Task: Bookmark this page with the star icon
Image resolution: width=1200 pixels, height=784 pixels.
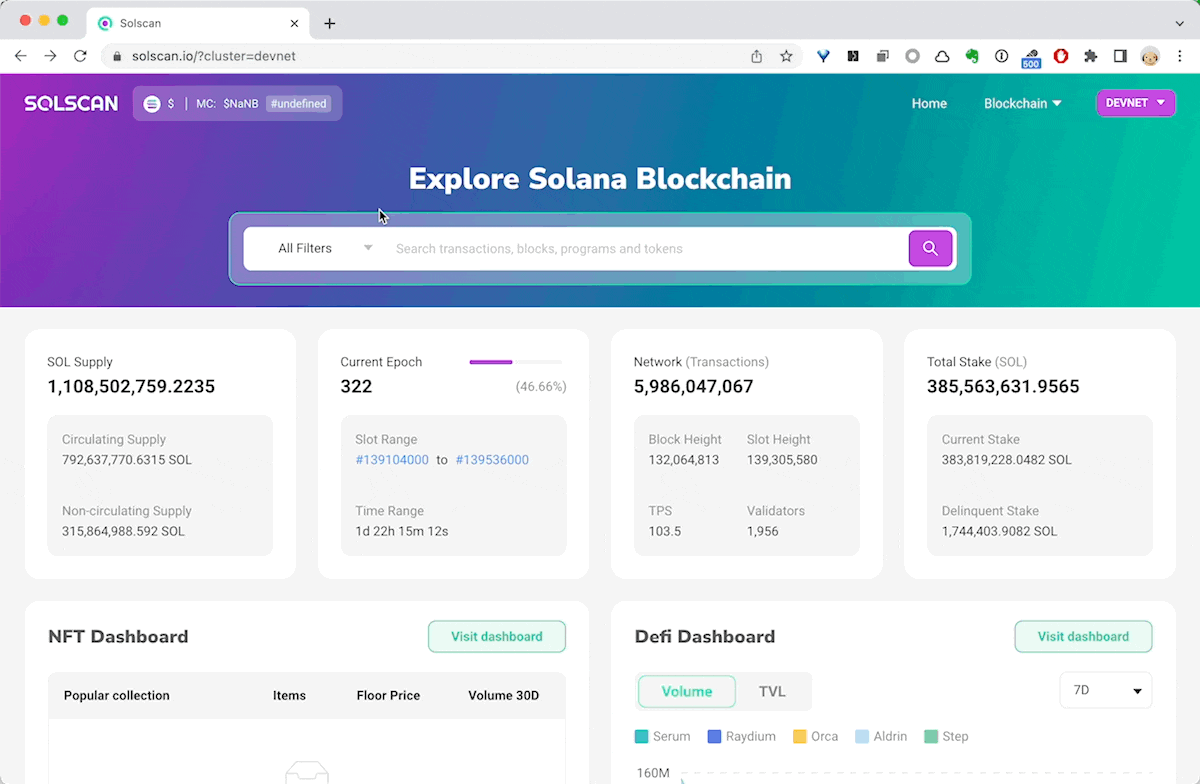Action: coord(786,56)
